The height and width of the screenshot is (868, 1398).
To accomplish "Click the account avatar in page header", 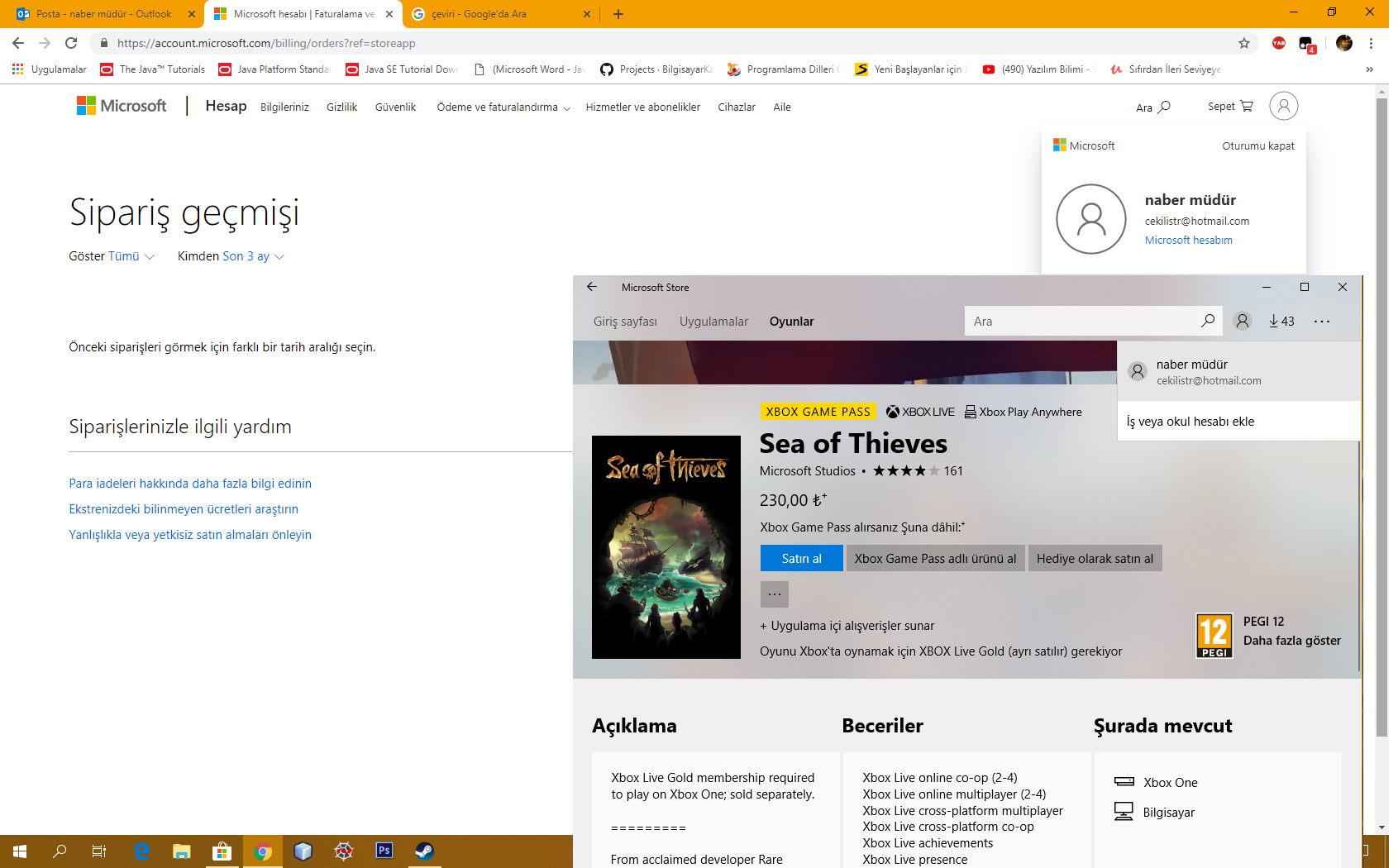I will click(1284, 106).
